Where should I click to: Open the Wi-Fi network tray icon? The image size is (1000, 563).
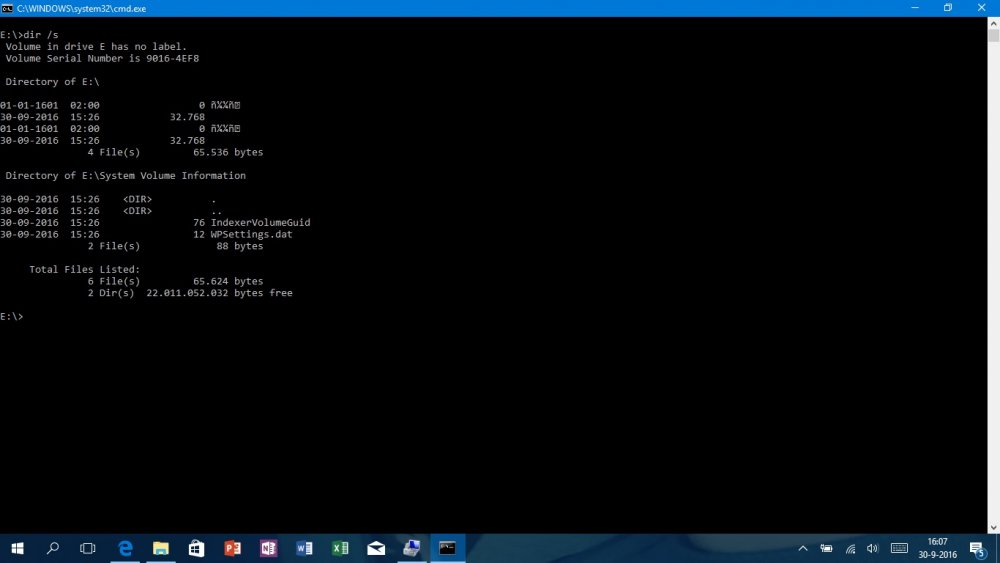click(x=850, y=548)
